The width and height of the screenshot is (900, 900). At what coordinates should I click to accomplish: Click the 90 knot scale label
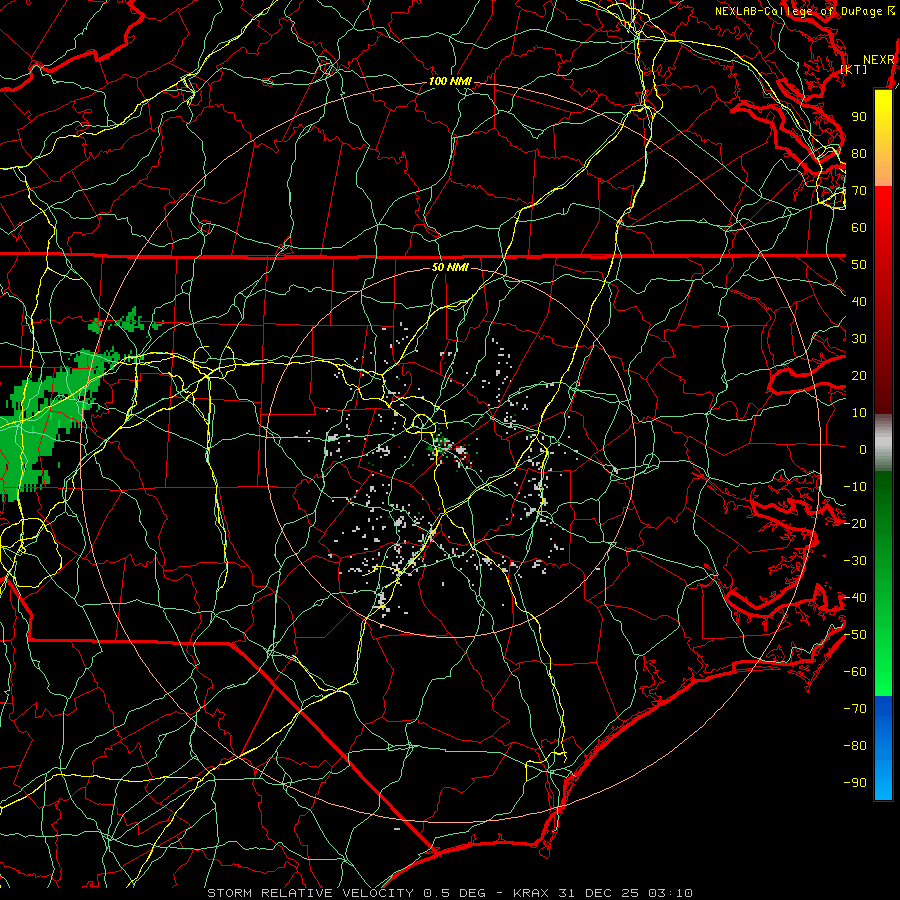click(859, 117)
